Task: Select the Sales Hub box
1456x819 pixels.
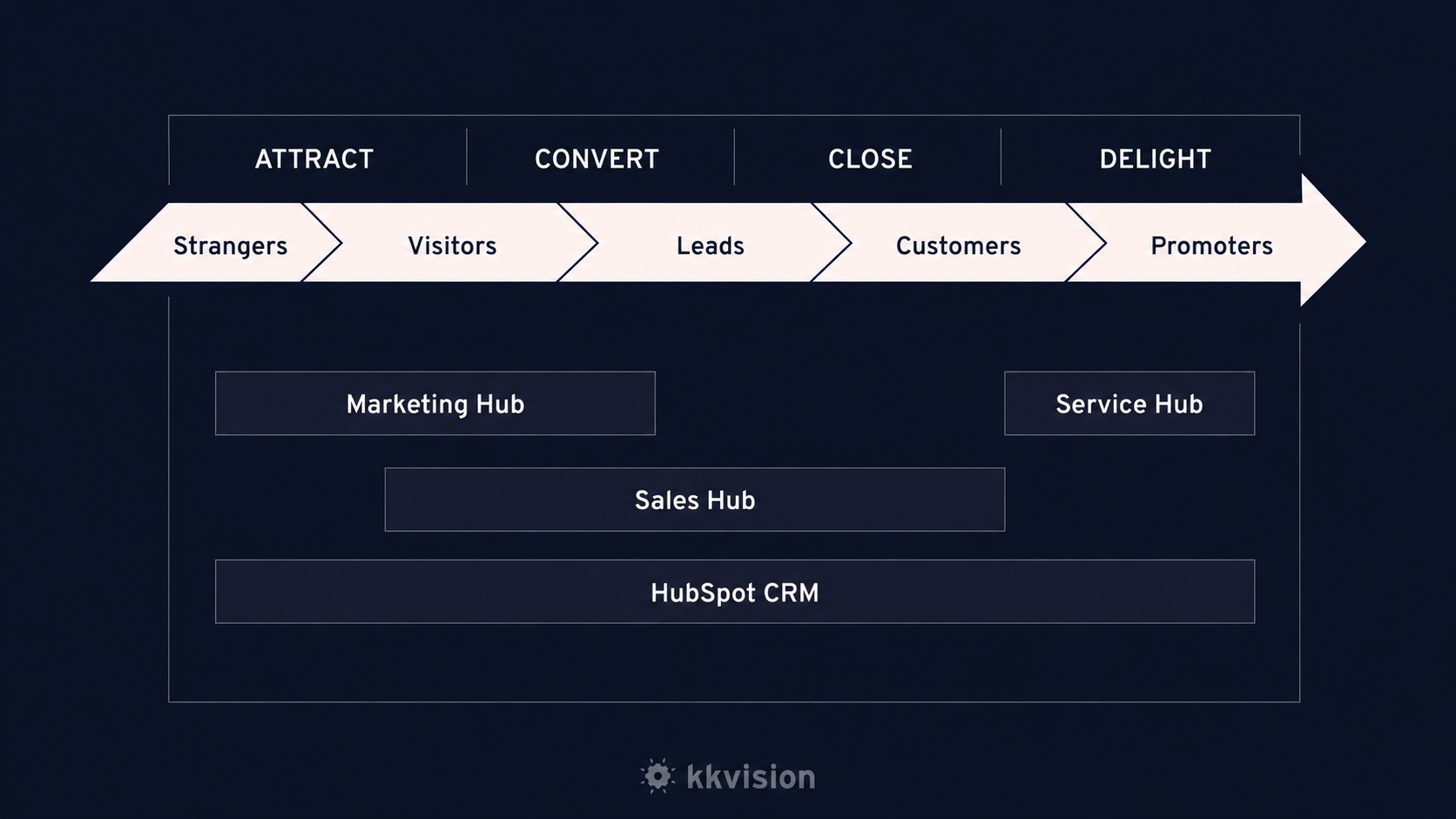Action: [x=695, y=500]
